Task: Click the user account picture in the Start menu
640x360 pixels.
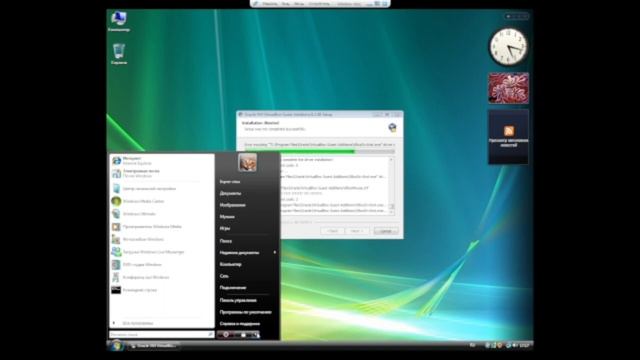Action: coord(247,162)
